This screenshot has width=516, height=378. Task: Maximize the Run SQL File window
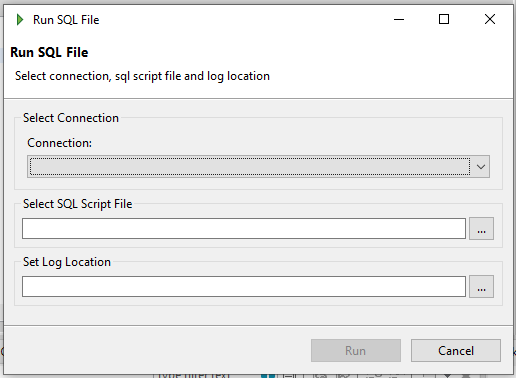[x=444, y=19]
